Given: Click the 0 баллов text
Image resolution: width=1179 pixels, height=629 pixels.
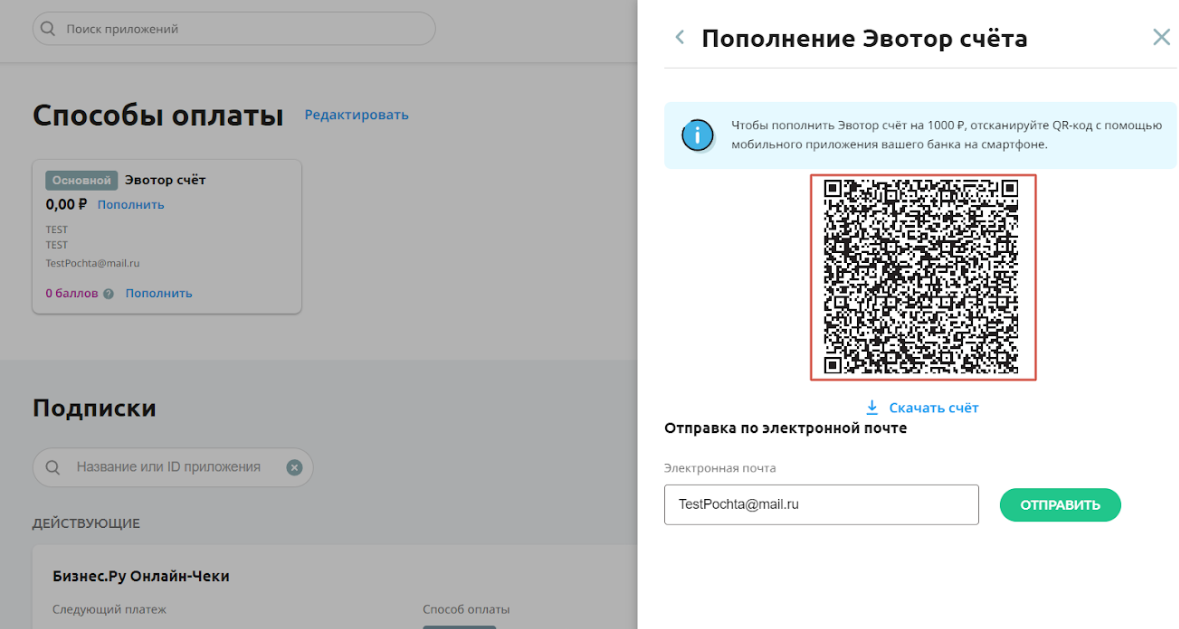Looking at the screenshot, I should click(71, 293).
